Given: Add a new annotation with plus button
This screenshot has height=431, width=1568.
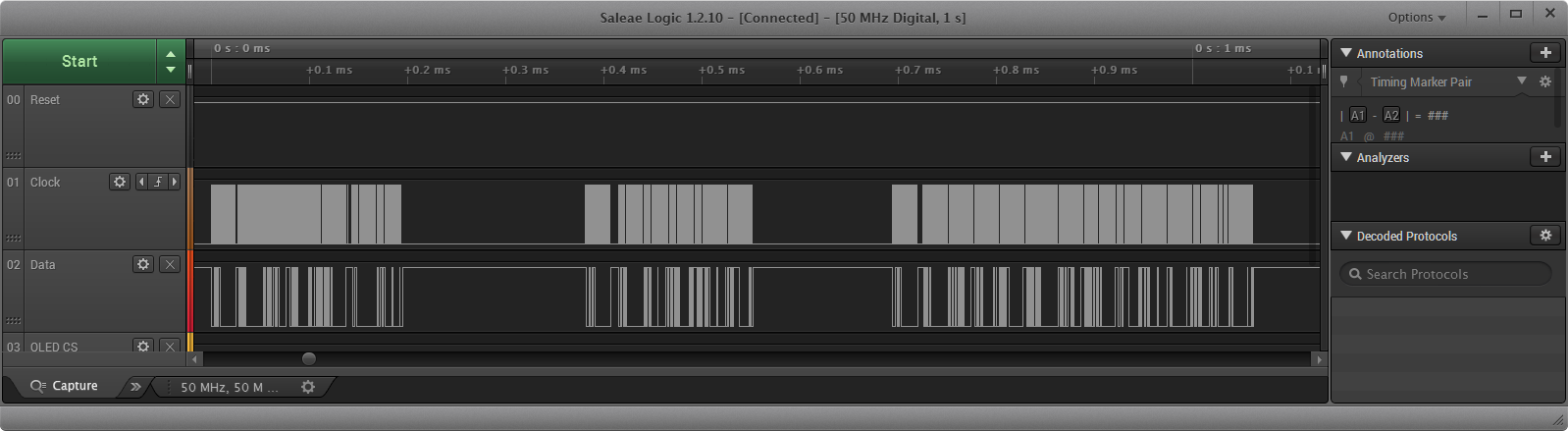Looking at the screenshot, I should point(1545,53).
